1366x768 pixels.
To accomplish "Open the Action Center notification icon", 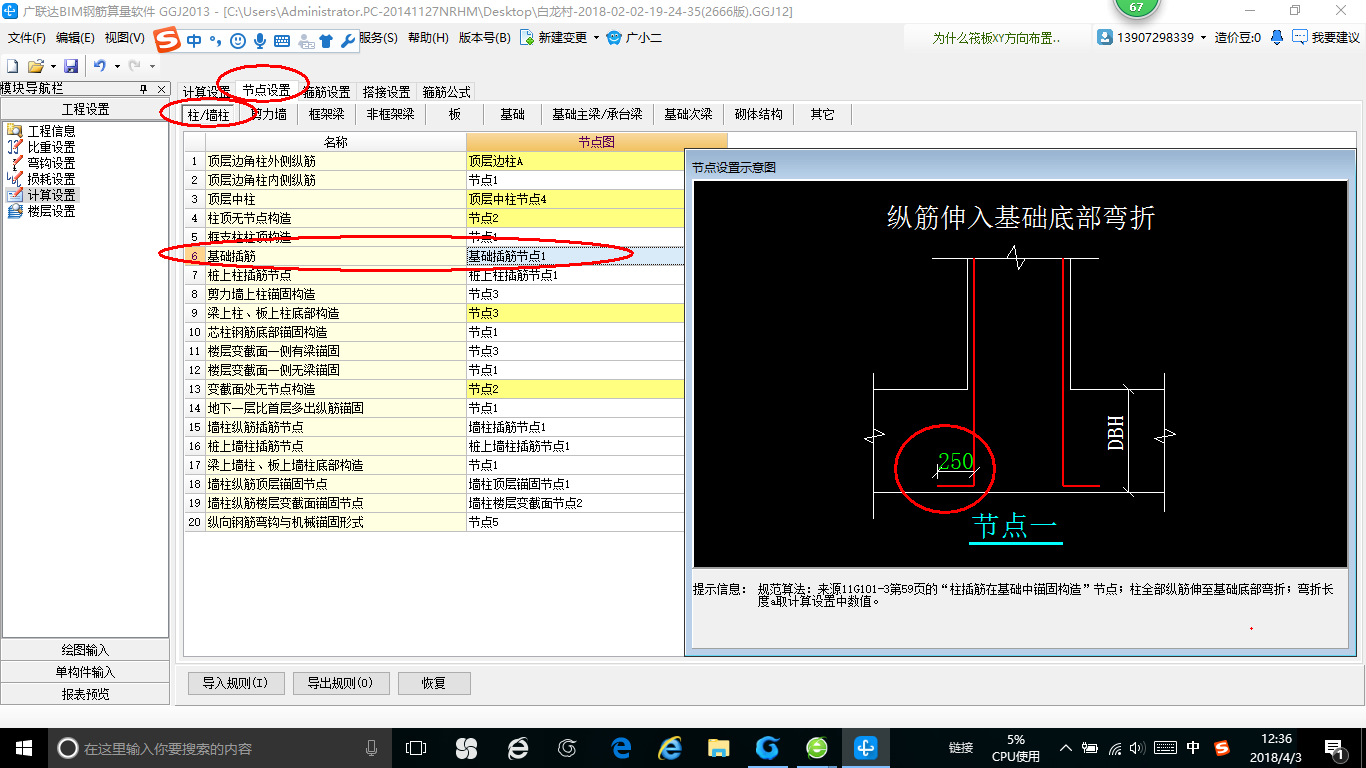I will point(1334,747).
